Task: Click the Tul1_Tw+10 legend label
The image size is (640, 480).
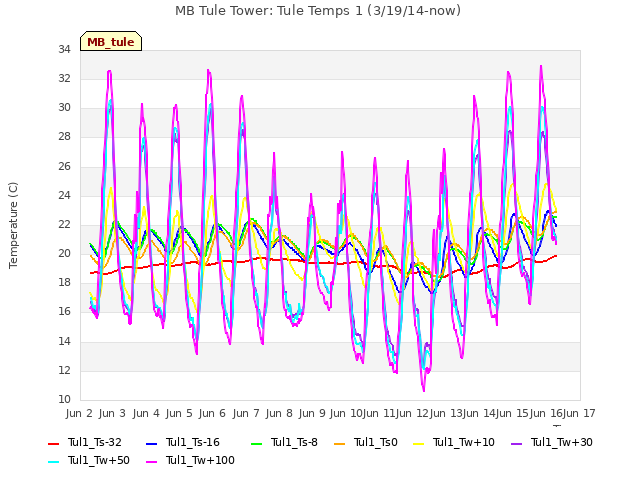Action: point(464,442)
